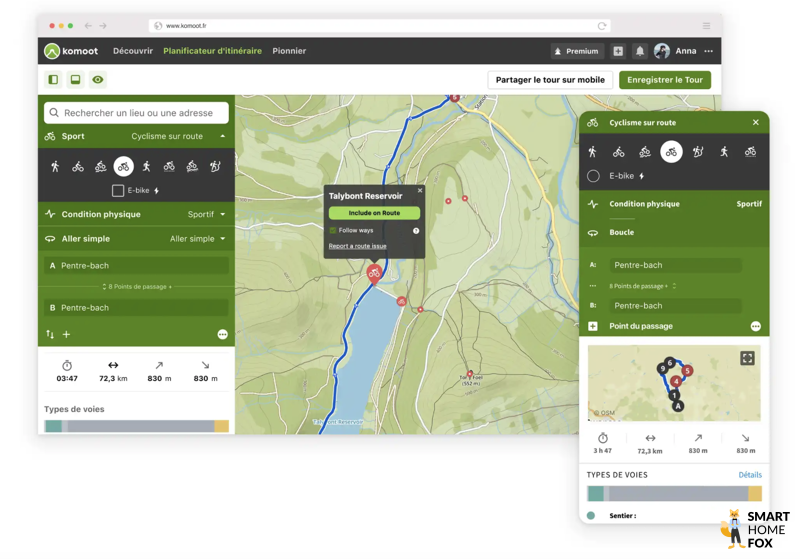
Task: Open the Pionnier menu item
Action: click(x=289, y=51)
